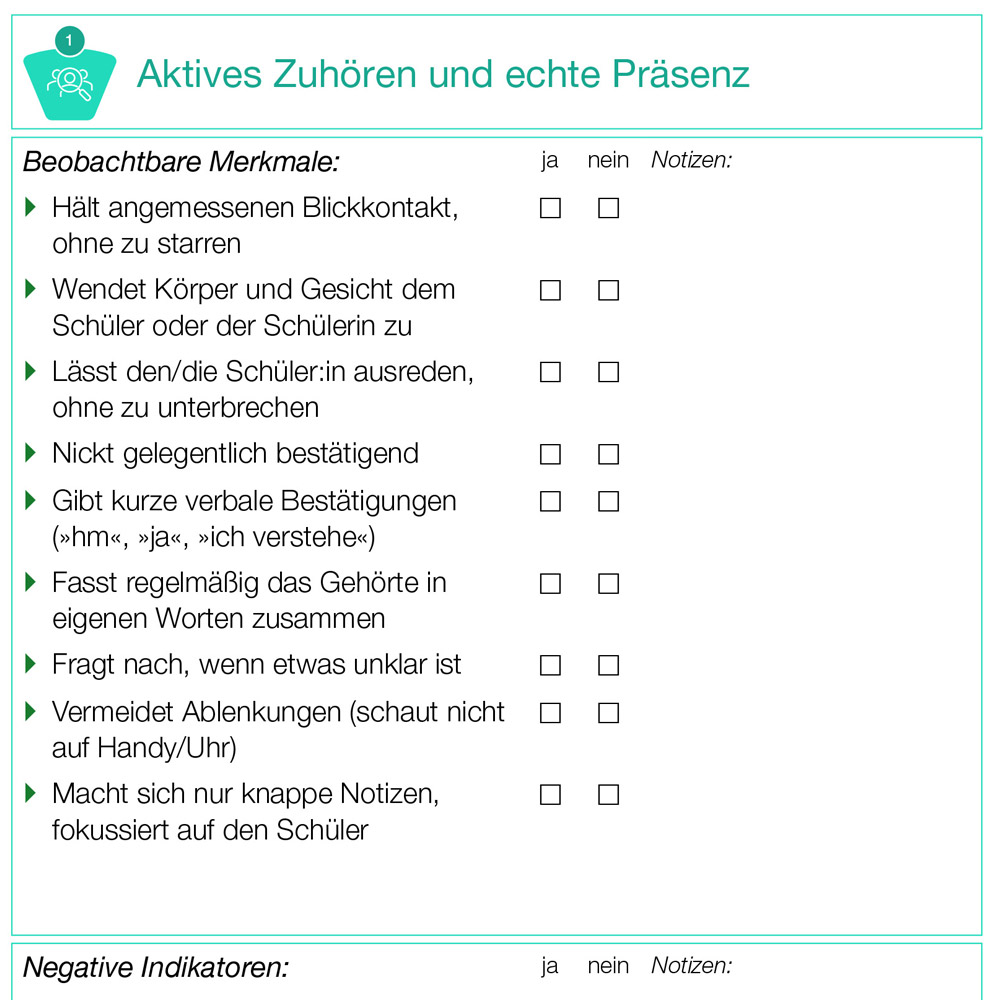
Task: Click the green arrow beside Hält angemessenen Blickkontakt
Action: pyautogui.click(x=31, y=208)
